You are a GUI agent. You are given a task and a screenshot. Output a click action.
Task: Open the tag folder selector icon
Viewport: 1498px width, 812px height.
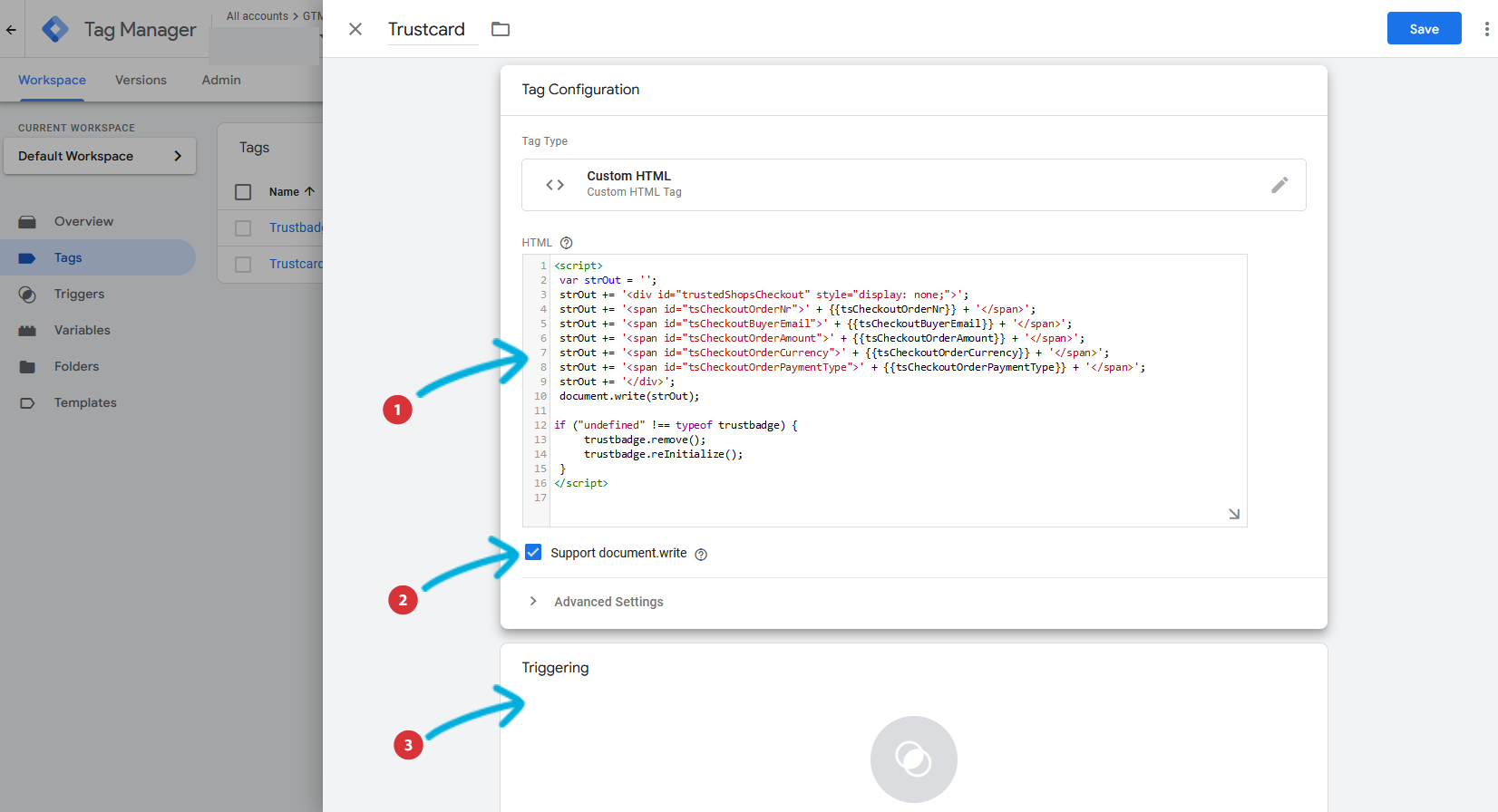[501, 29]
